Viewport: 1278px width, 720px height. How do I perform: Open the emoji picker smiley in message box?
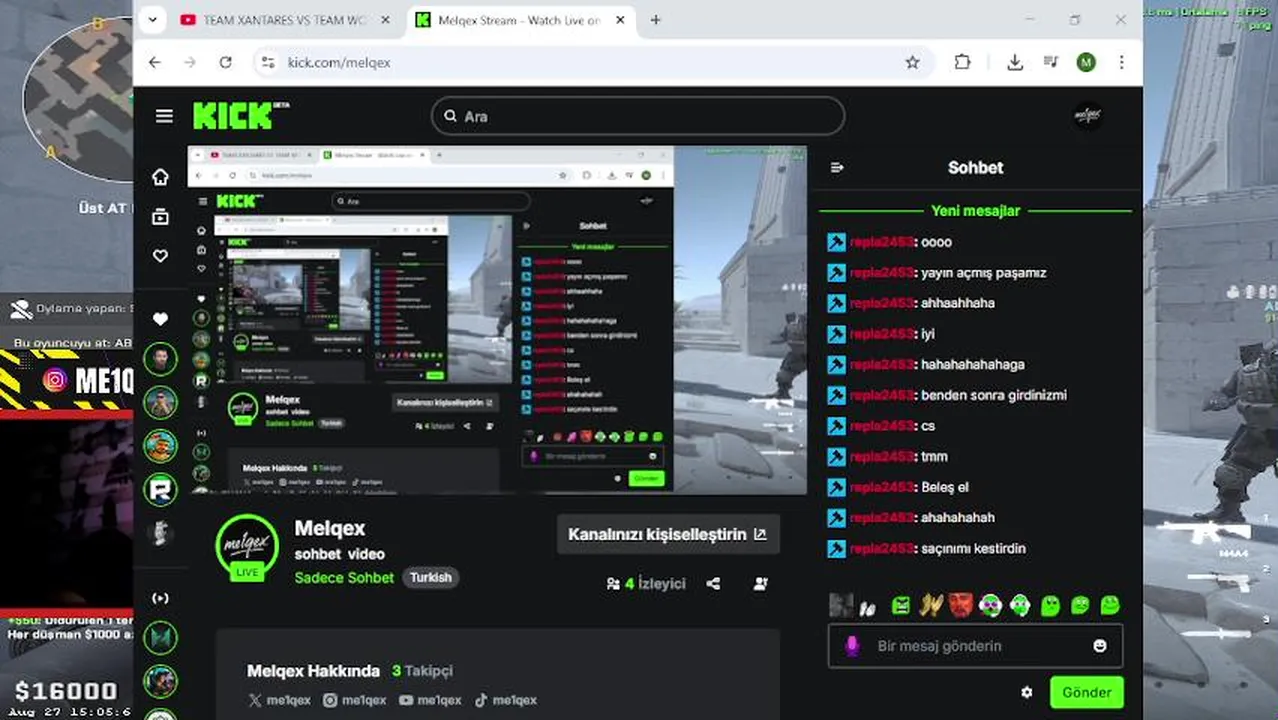tap(1100, 646)
